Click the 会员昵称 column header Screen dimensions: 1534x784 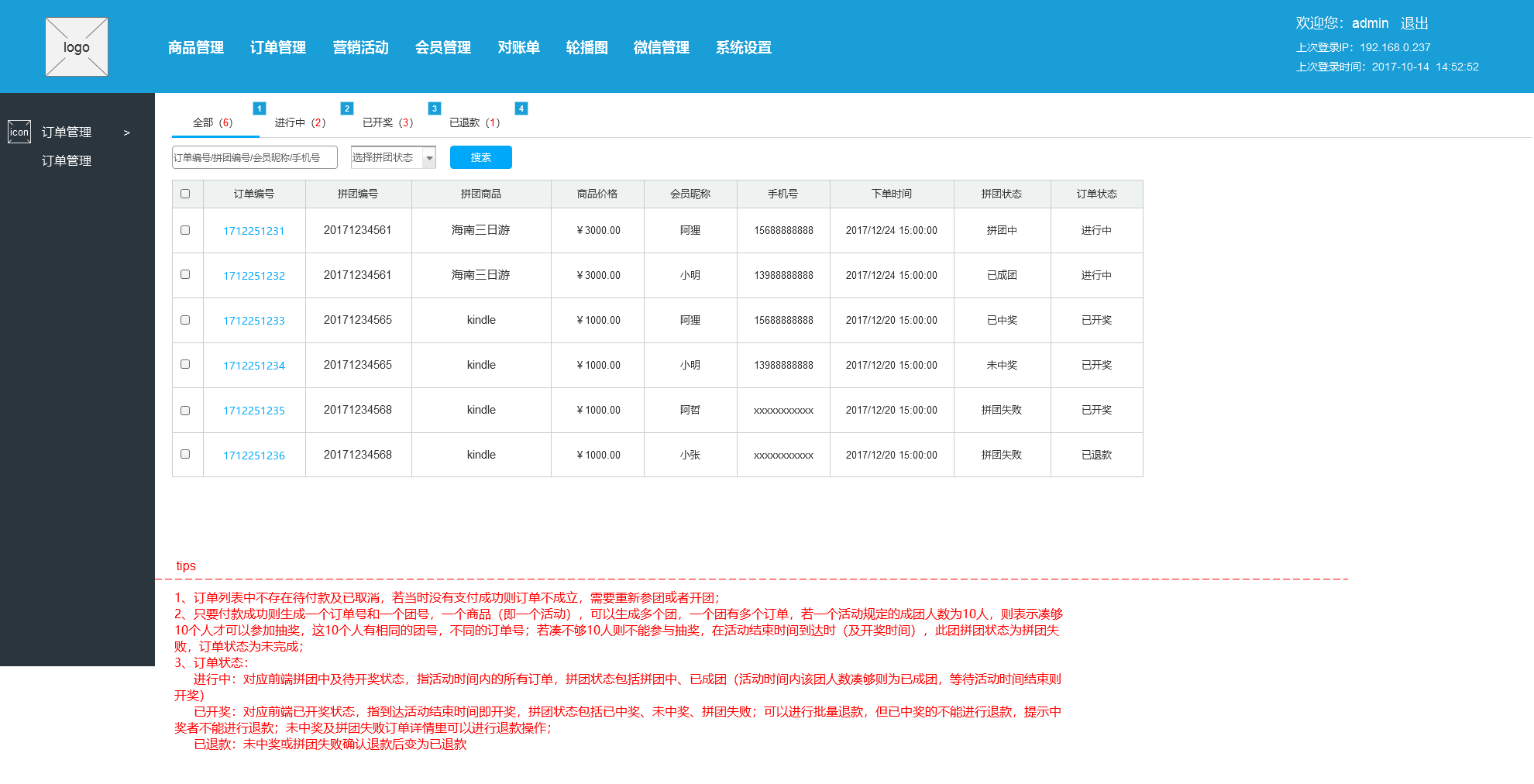(x=690, y=194)
